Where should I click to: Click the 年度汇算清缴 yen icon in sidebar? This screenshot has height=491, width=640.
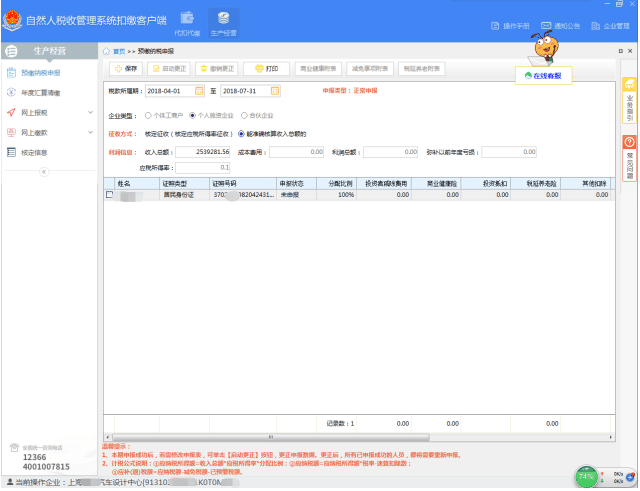click(11, 93)
